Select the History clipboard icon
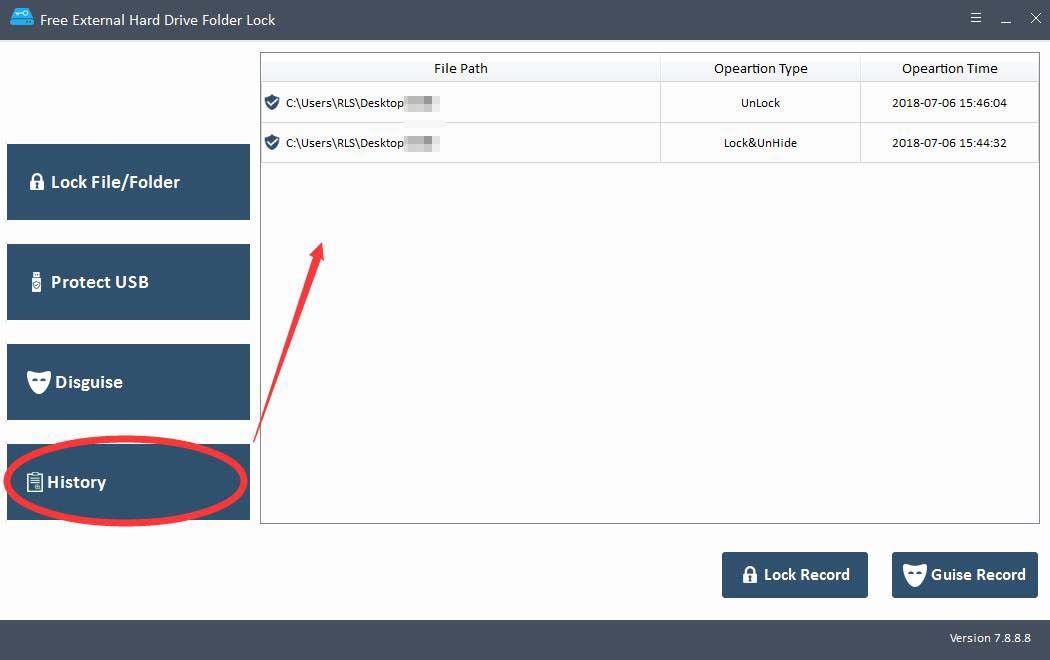Image resolution: width=1050 pixels, height=660 pixels. point(35,482)
